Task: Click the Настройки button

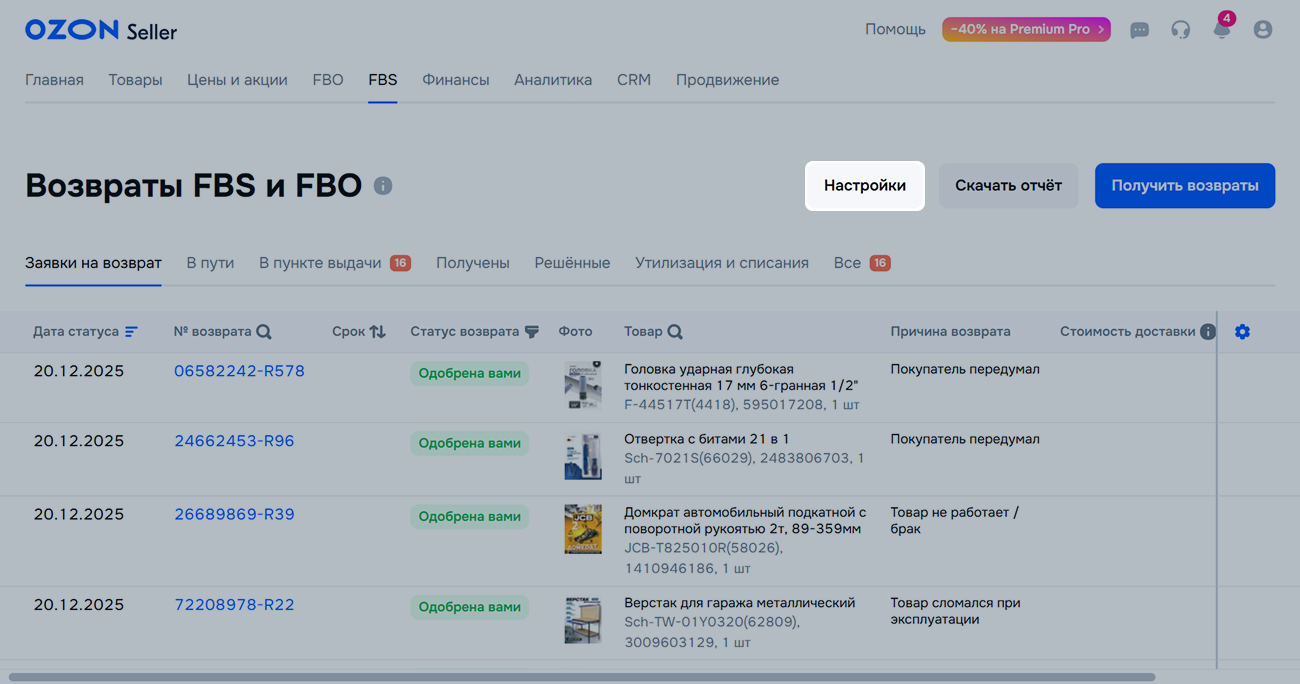Action: pos(864,186)
